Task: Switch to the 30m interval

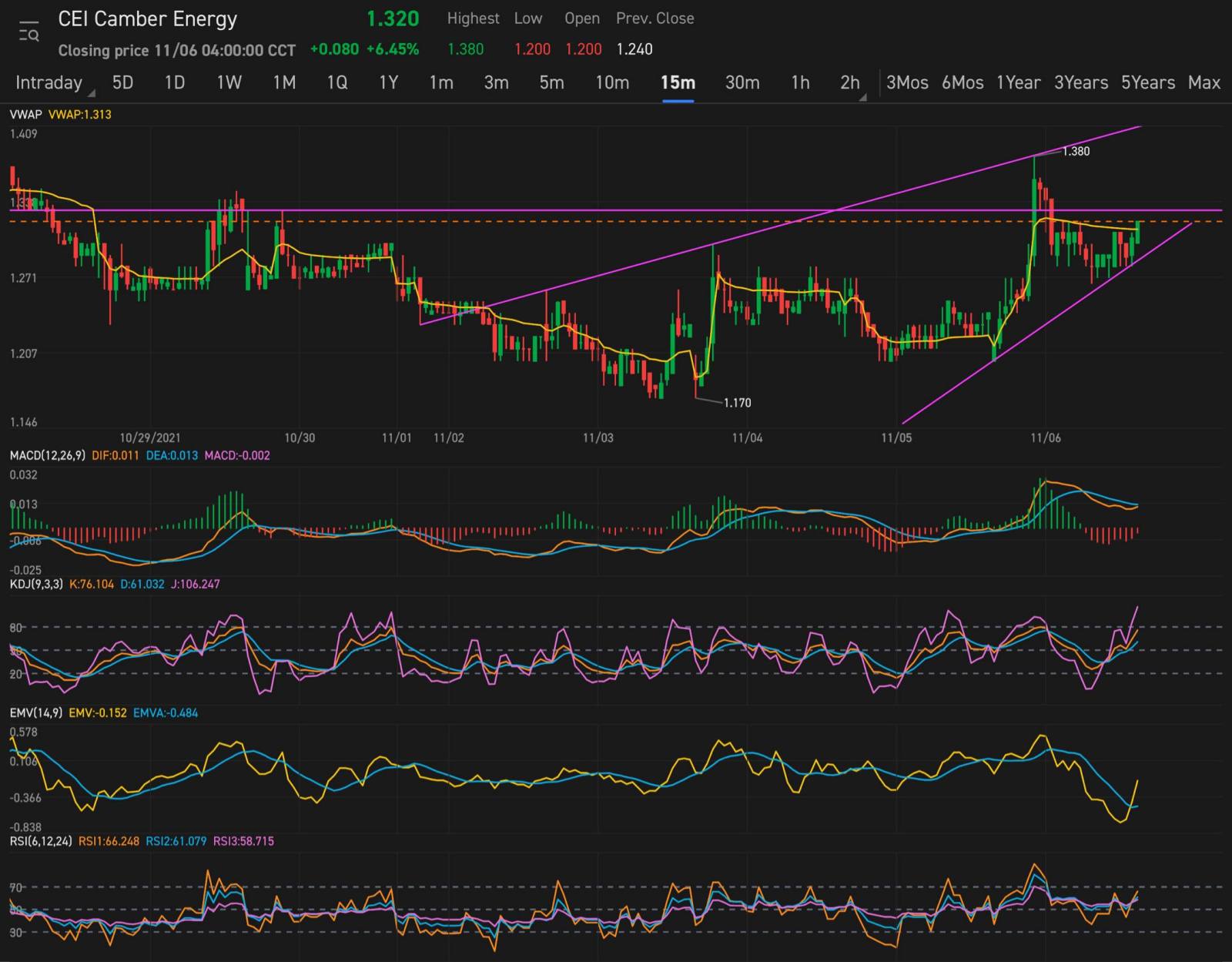Action: click(742, 82)
